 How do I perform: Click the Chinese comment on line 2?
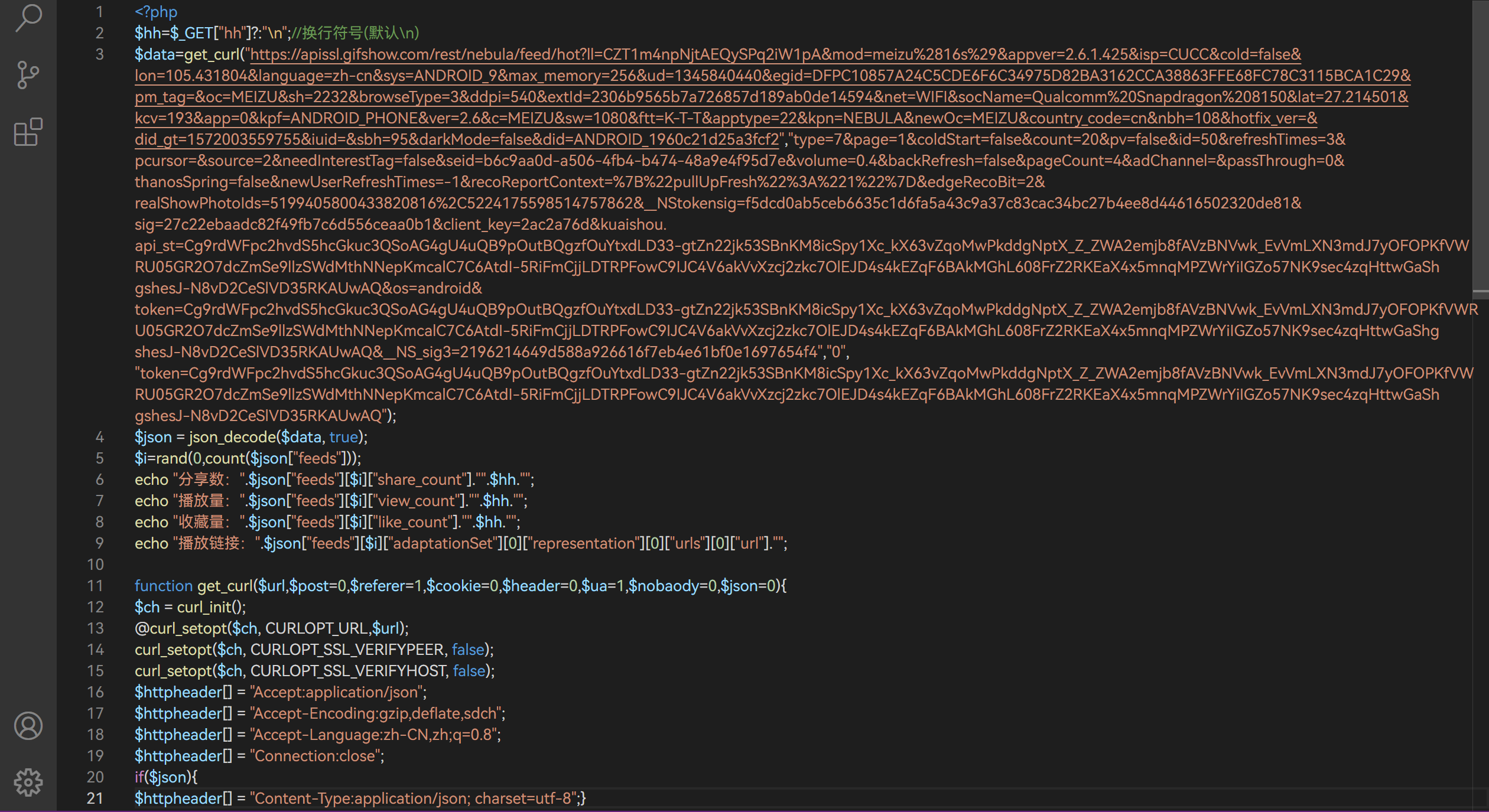click(356, 33)
